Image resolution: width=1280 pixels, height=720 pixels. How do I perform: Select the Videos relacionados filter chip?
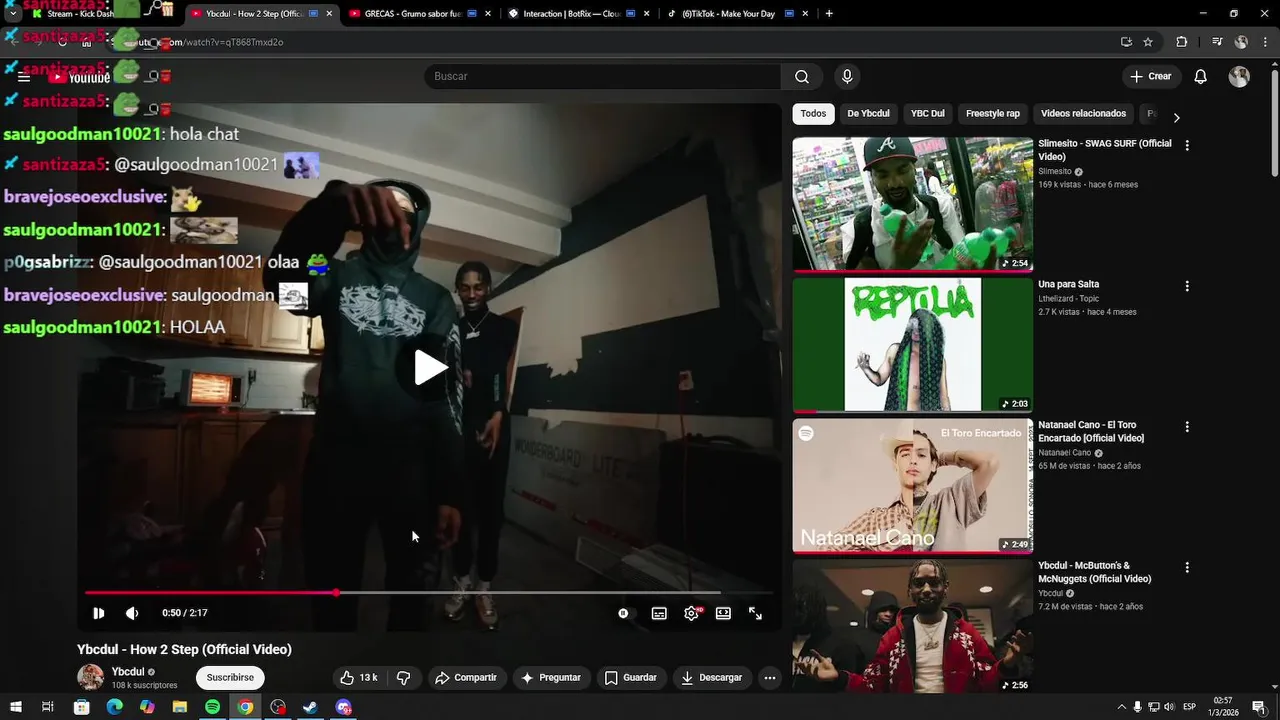[x=1083, y=113]
